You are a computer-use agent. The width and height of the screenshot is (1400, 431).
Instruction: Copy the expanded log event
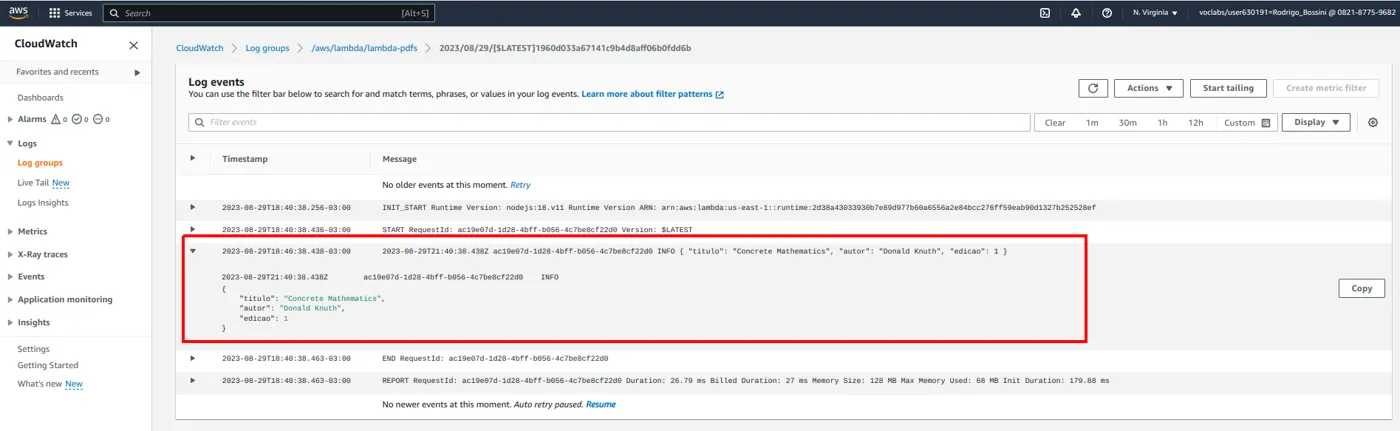pyautogui.click(x=1361, y=288)
